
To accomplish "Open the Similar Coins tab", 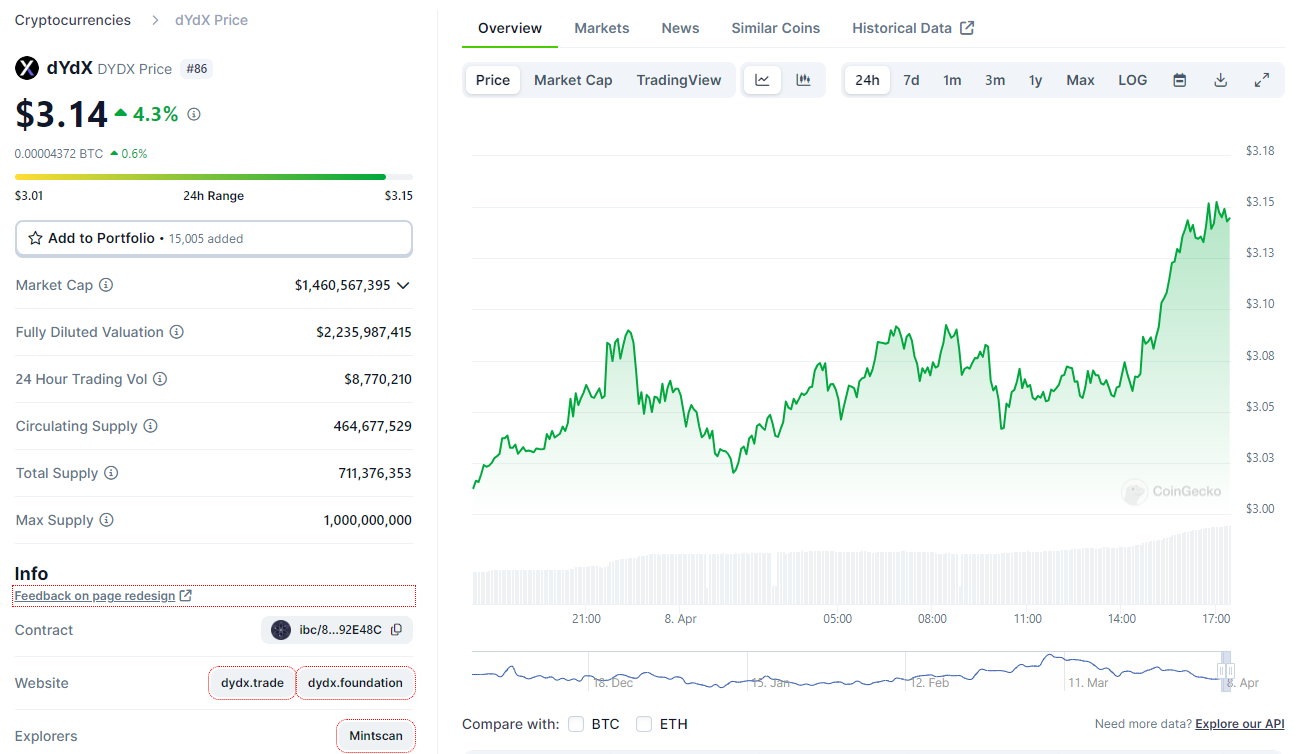I will (776, 28).
